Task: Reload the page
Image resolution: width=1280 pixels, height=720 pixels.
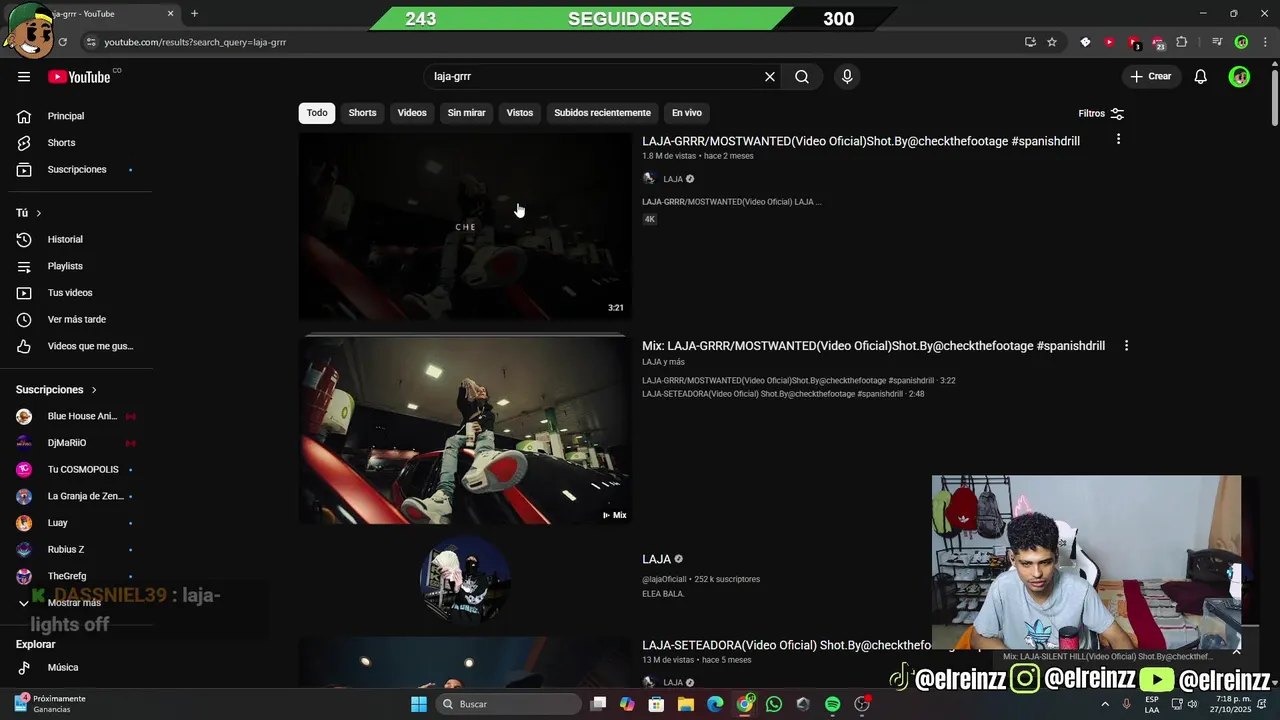Action: pyautogui.click(x=62, y=42)
